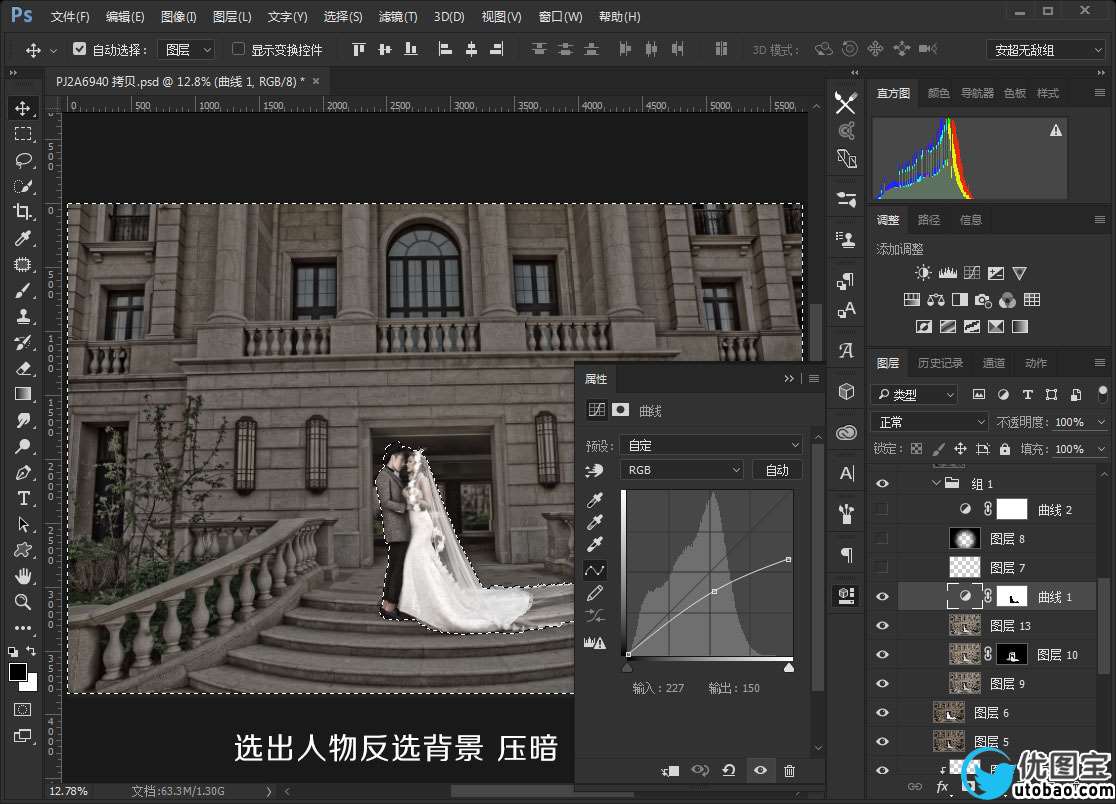Collapse the 组 1 layer group
The width and height of the screenshot is (1116, 804).
click(x=937, y=483)
